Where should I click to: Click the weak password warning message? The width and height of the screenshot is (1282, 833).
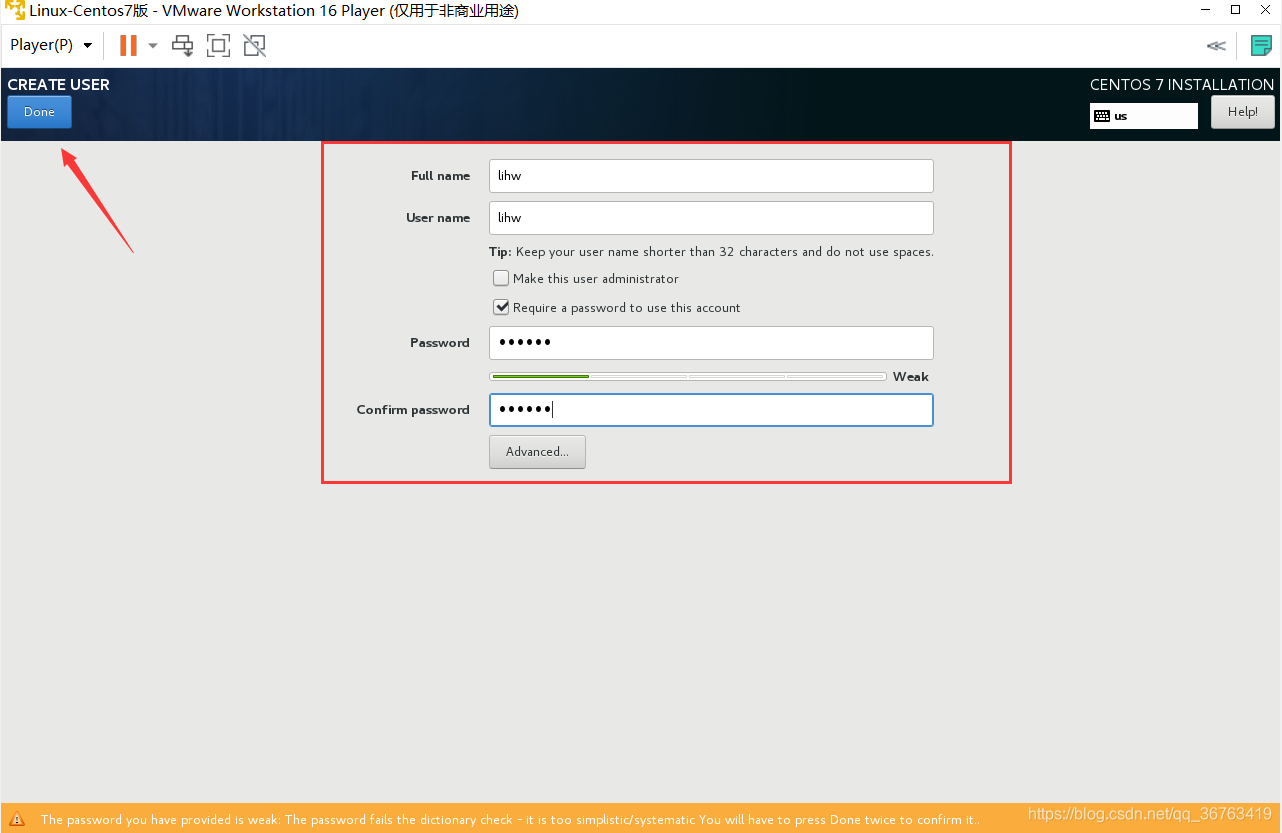509,819
